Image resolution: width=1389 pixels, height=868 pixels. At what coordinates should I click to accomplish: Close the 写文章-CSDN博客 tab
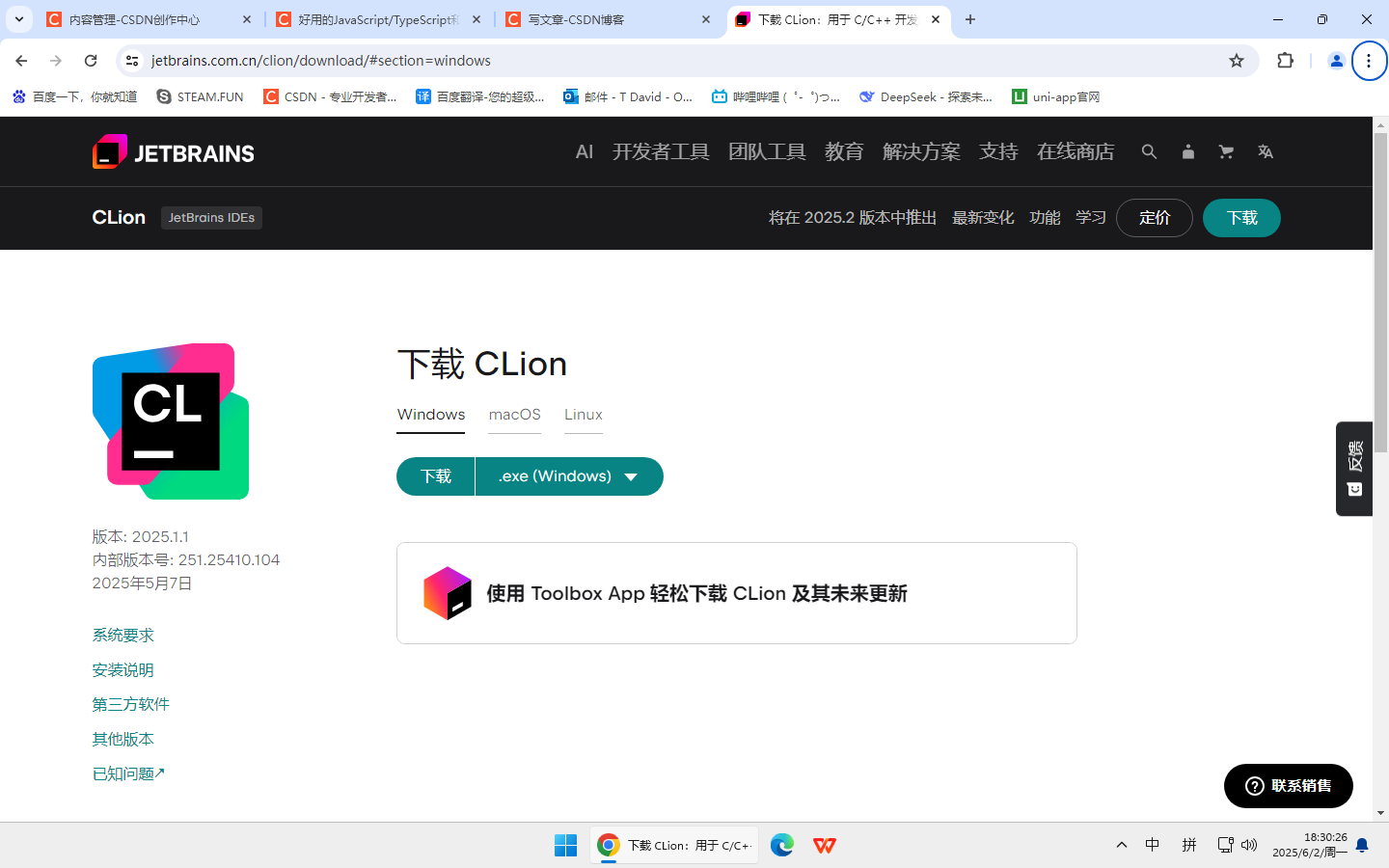click(706, 19)
